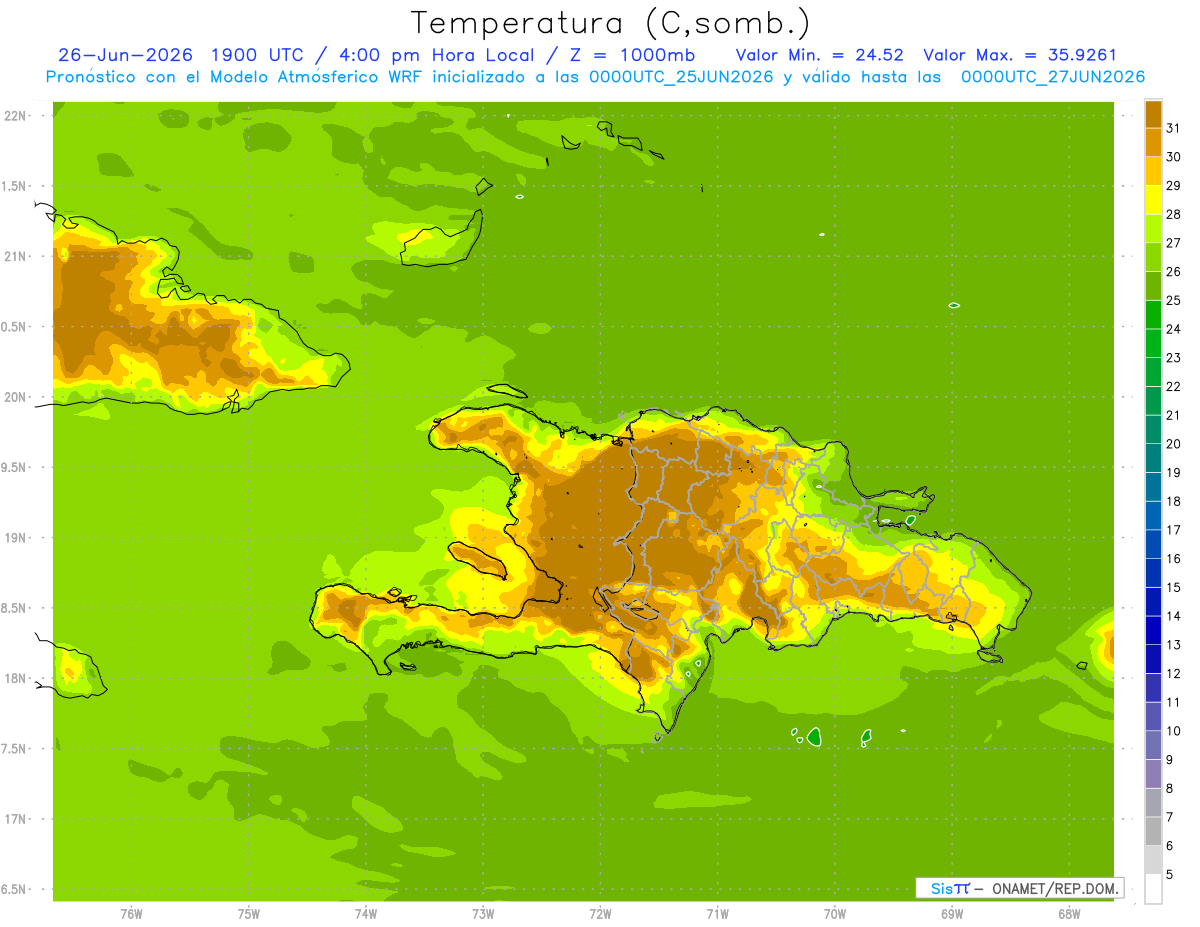Screen dimensions: 1200x927
Task: Click the colorbar label "25"
Action: pos(1174,300)
